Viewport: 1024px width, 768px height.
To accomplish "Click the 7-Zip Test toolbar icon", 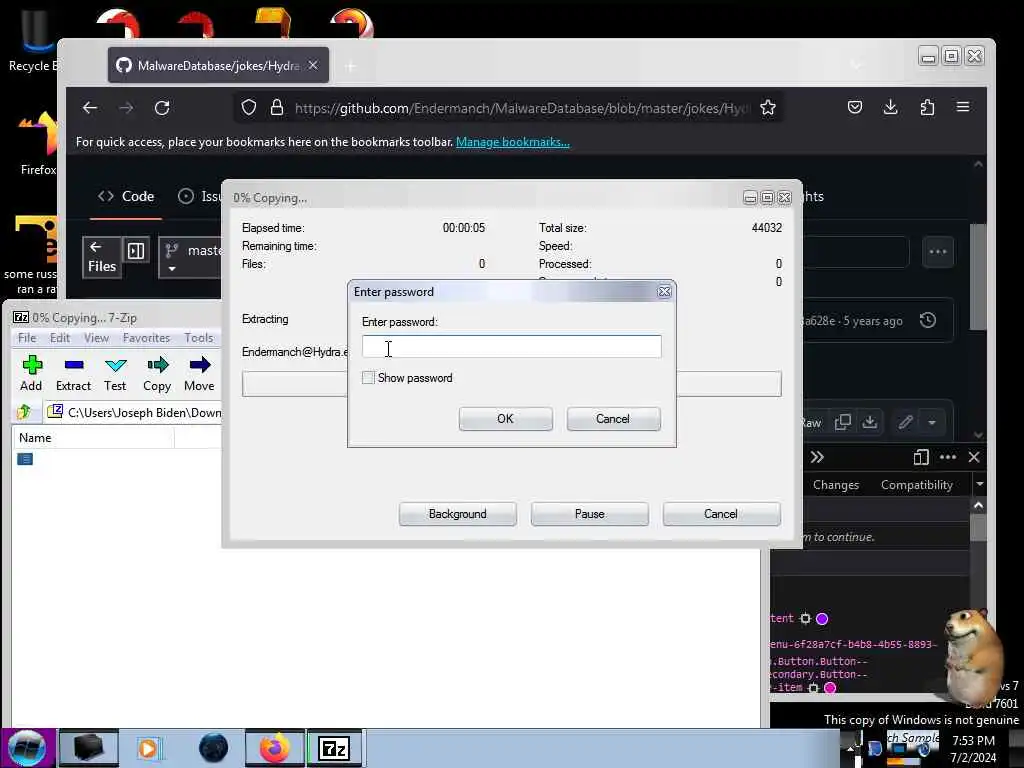I will pyautogui.click(x=115, y=374).
